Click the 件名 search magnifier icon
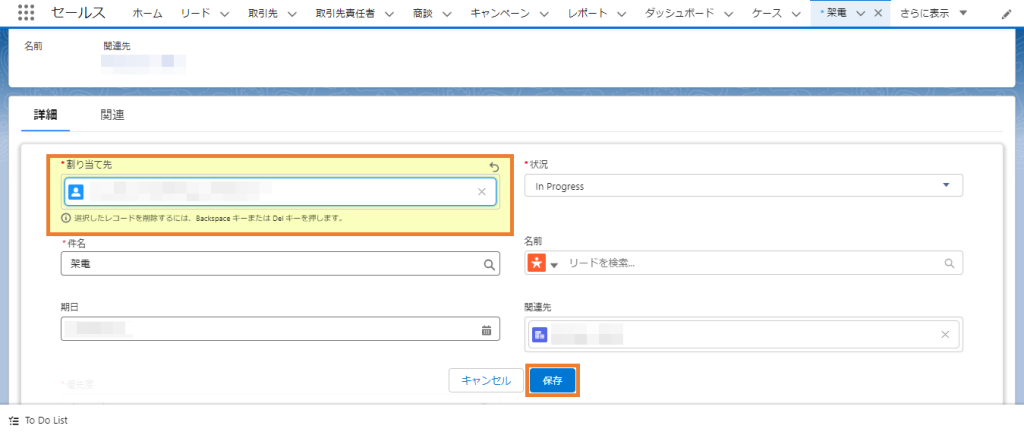The width and height of the screenshot is (1024, 435). tap(488, 265)
